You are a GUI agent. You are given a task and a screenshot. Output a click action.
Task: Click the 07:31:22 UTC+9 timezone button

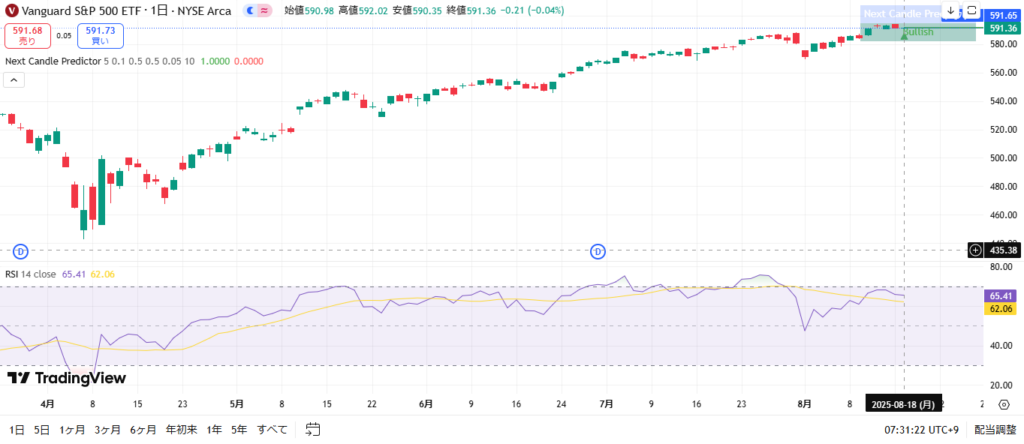(921, 430)
